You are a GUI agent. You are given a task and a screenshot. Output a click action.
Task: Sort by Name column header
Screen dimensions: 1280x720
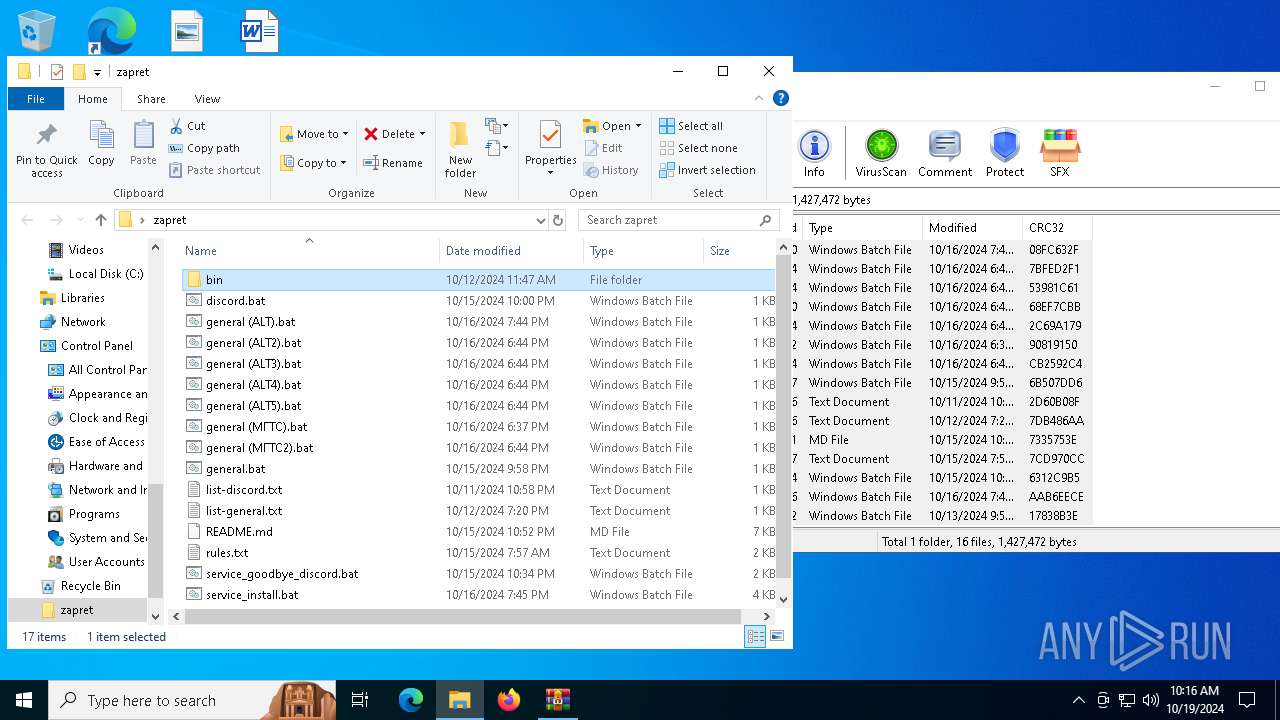[x=309, y=251]
